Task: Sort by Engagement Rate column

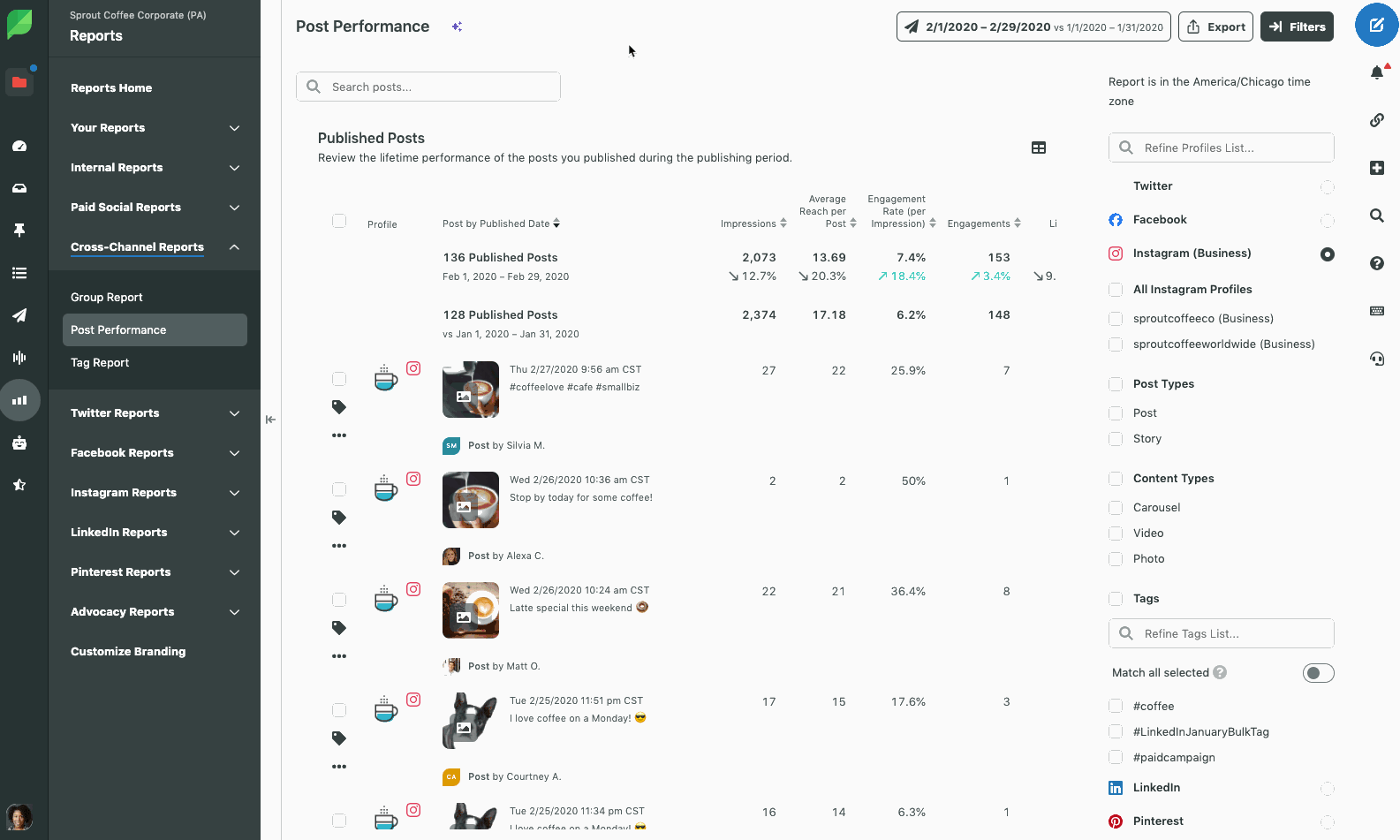Action: [x=902, y=212]
